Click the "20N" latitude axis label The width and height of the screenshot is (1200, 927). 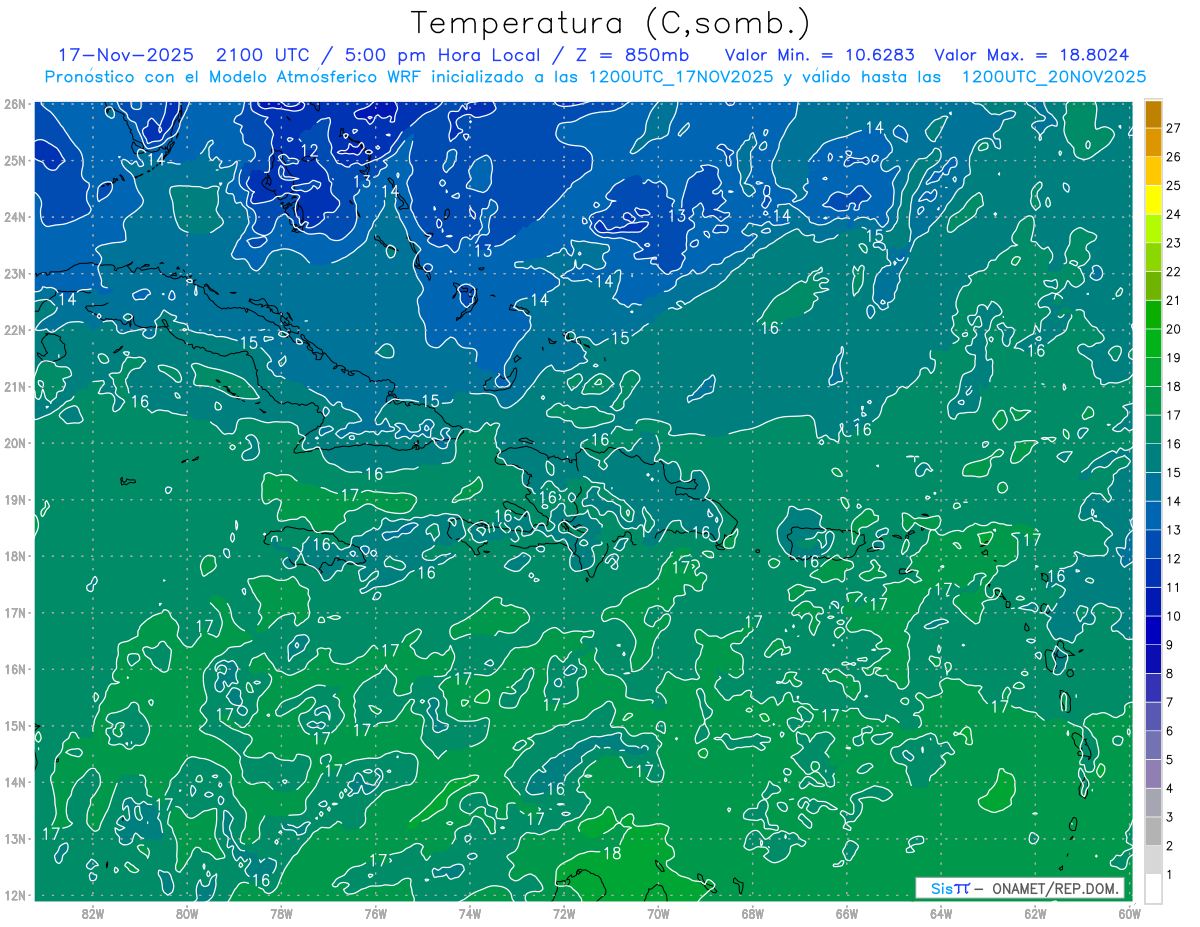click(14, 443)
